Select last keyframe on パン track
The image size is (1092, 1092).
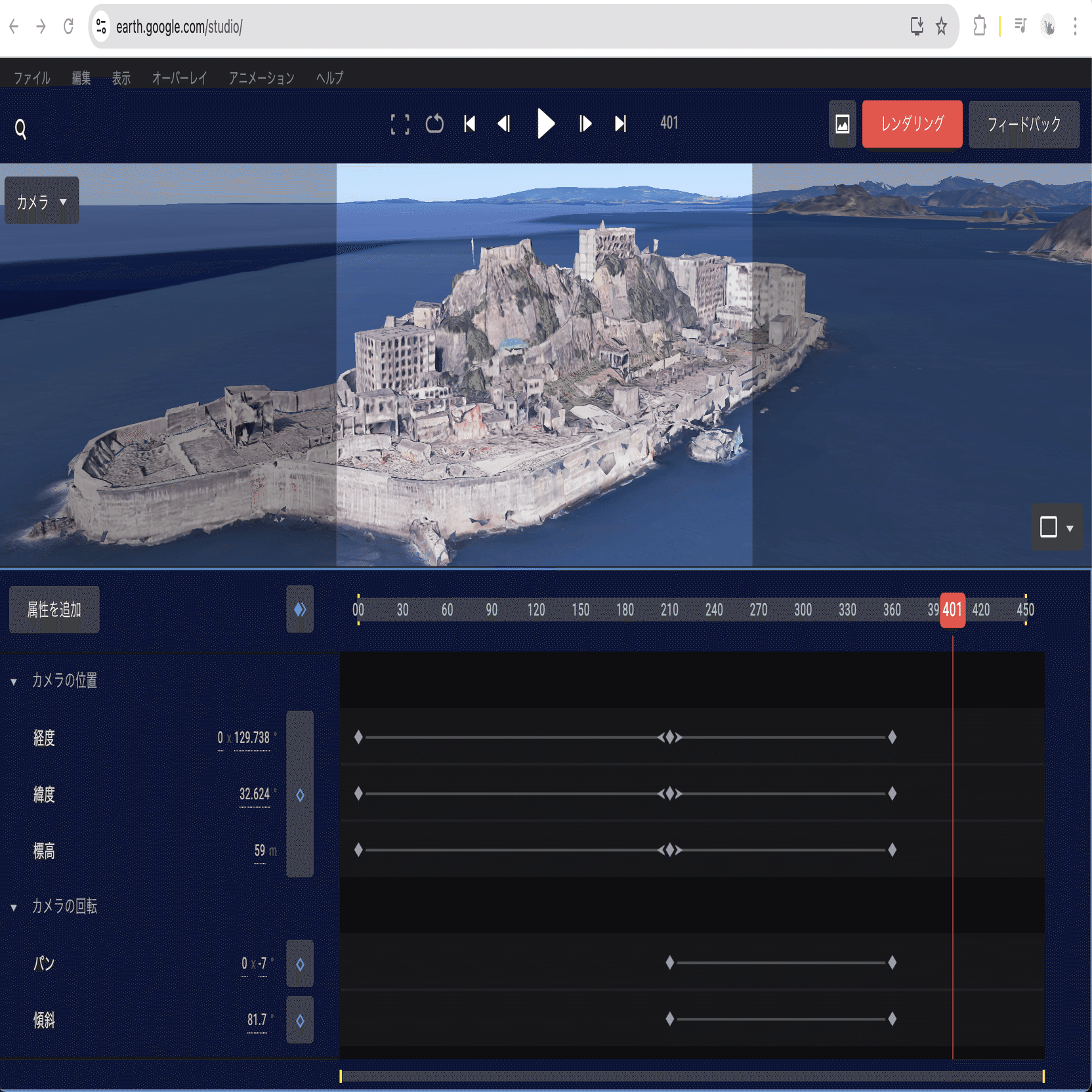(x=892, y=963)
